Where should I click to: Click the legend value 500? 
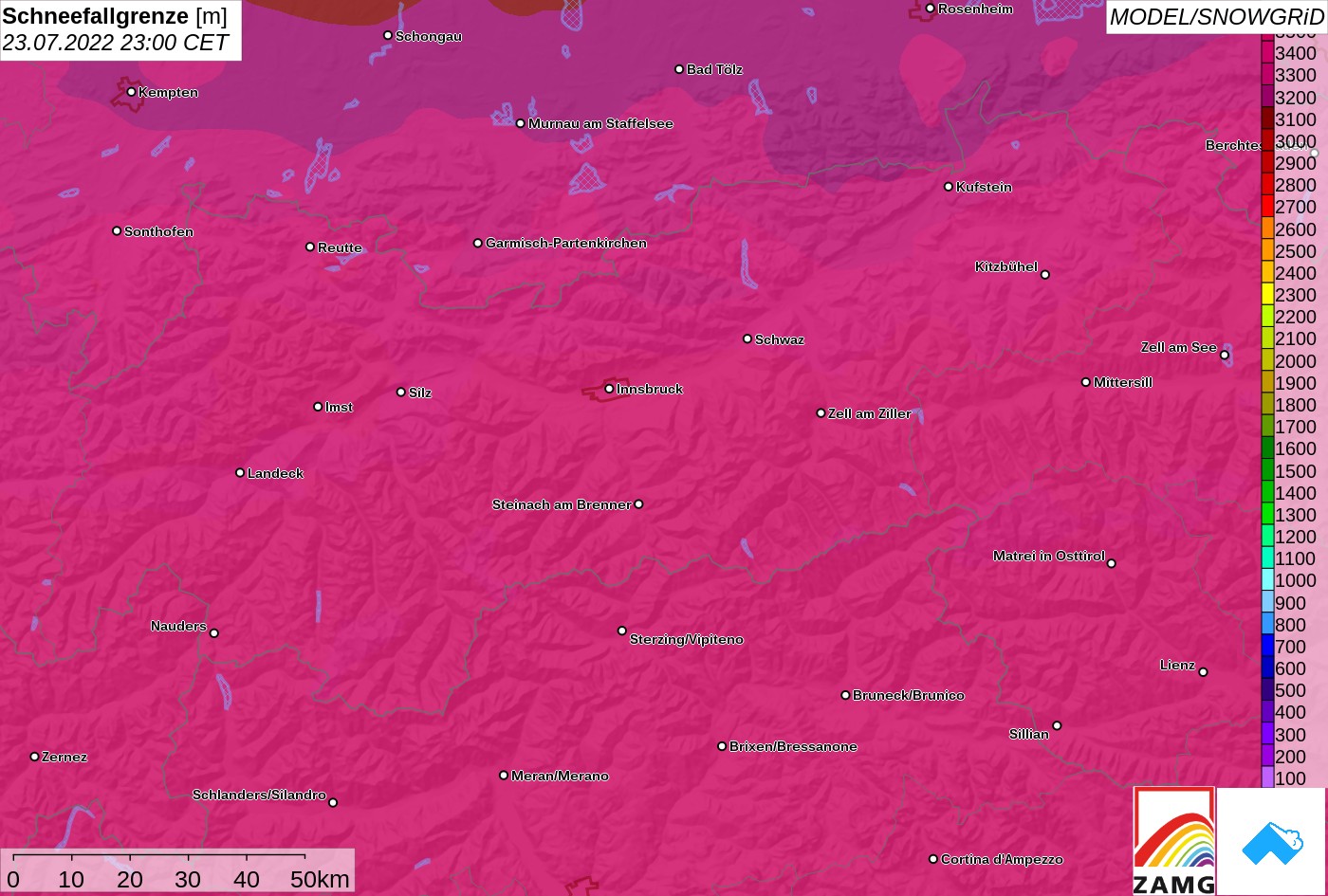tap(1291, 690)
